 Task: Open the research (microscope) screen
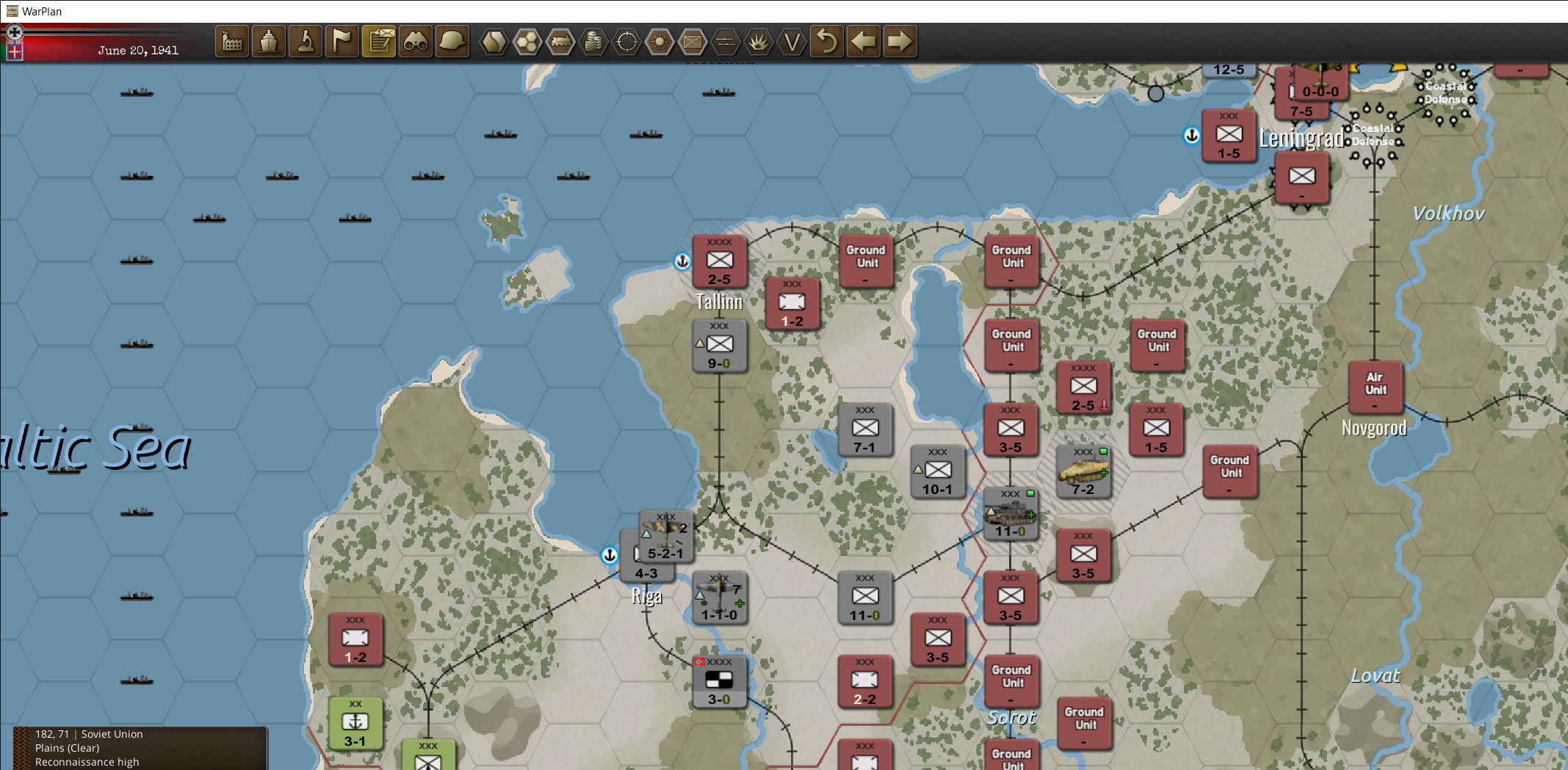306,42
